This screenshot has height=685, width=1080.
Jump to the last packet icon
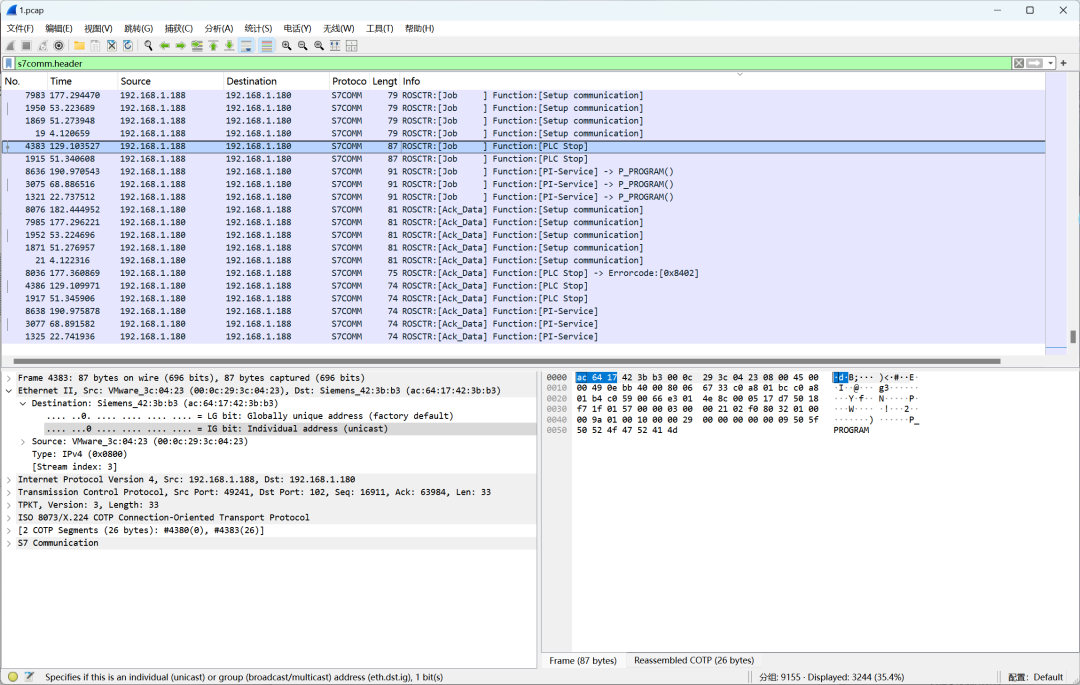[229, 45]
